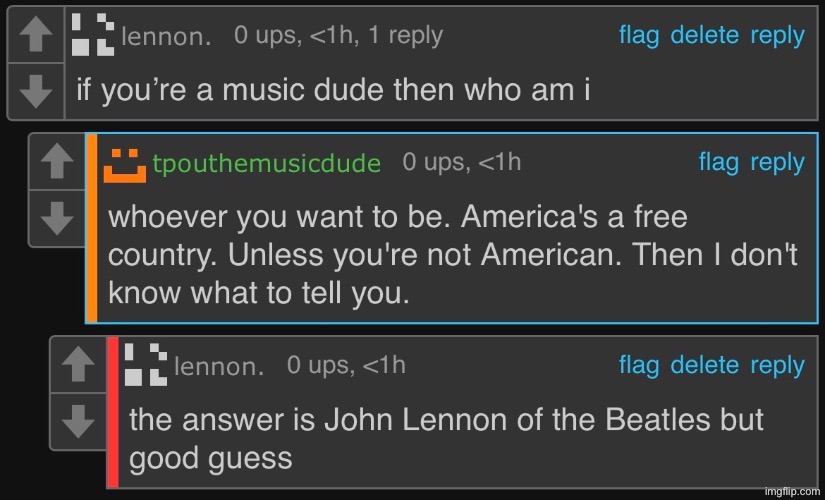Downvote lennon's first comment about music dude
Screen dimensions: 825x500
(36, 92)
